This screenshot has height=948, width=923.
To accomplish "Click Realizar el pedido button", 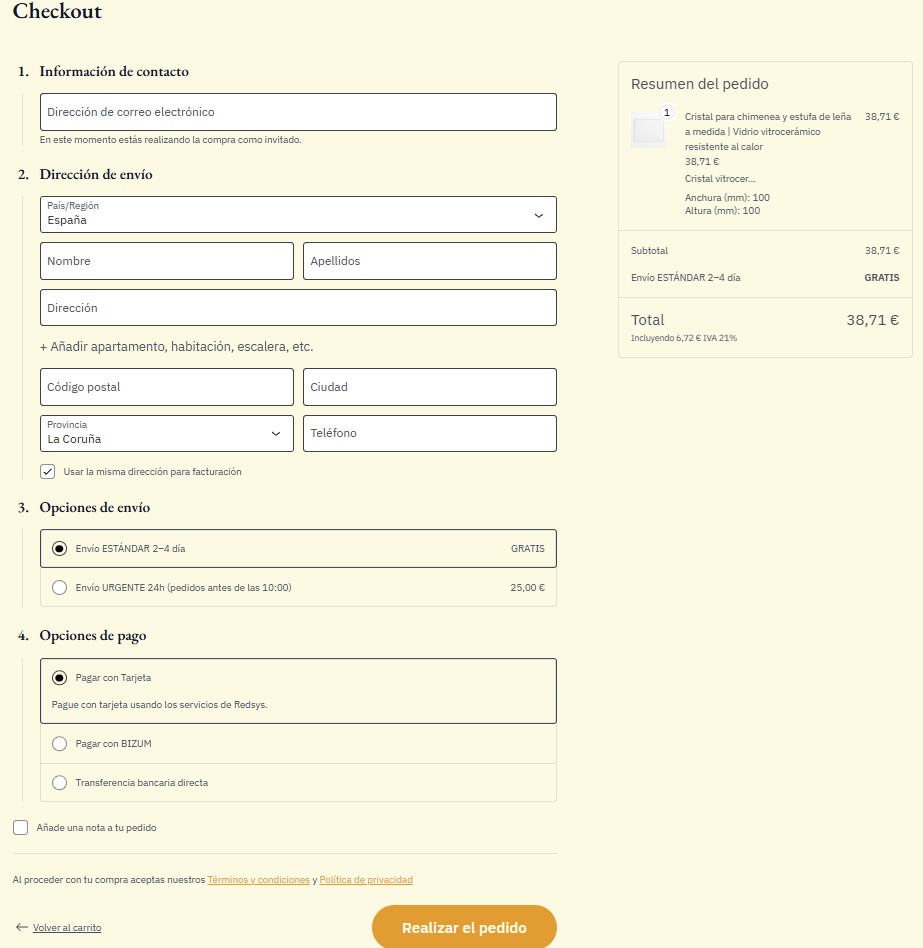I will tap(464, 928).
